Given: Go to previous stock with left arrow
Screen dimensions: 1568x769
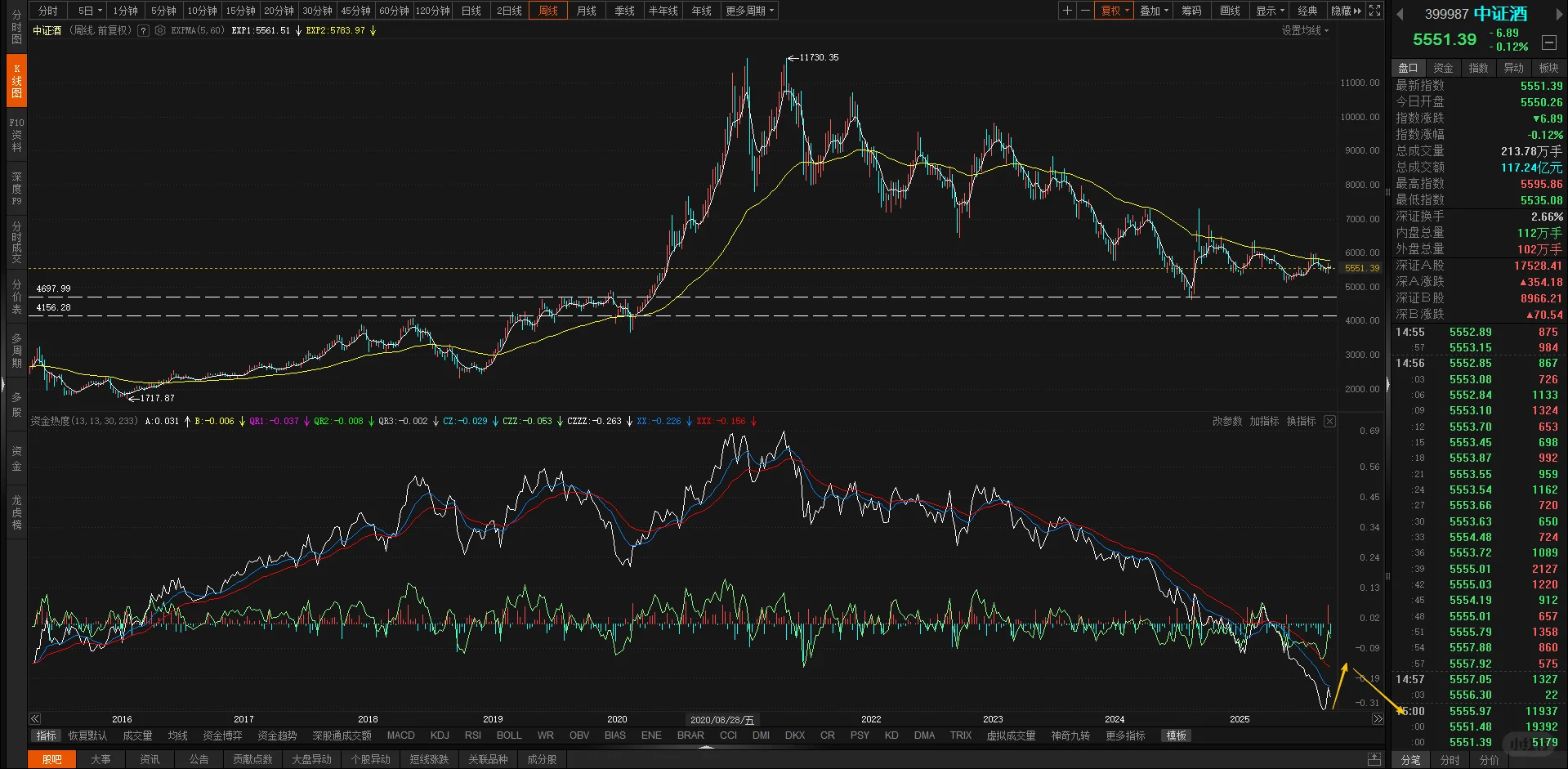Looking at the screenshot, I should pyautogui.click(x=1399, y=14).
